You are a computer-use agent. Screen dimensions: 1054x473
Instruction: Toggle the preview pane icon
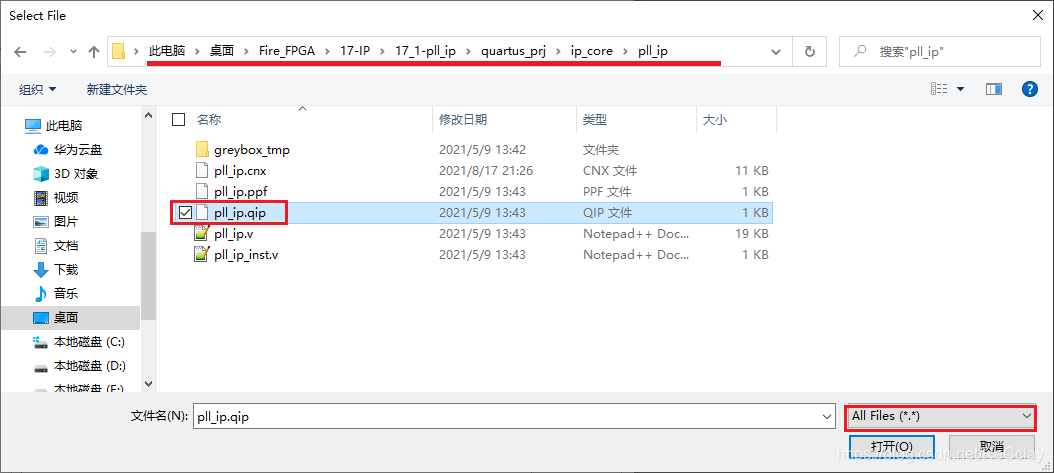coord(994,89)
